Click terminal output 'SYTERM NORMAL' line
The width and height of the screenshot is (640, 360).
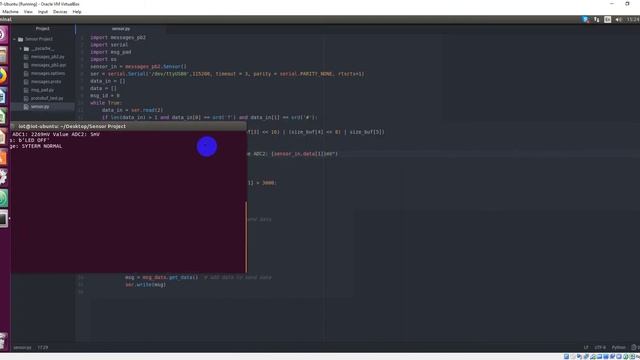(36, 146)
